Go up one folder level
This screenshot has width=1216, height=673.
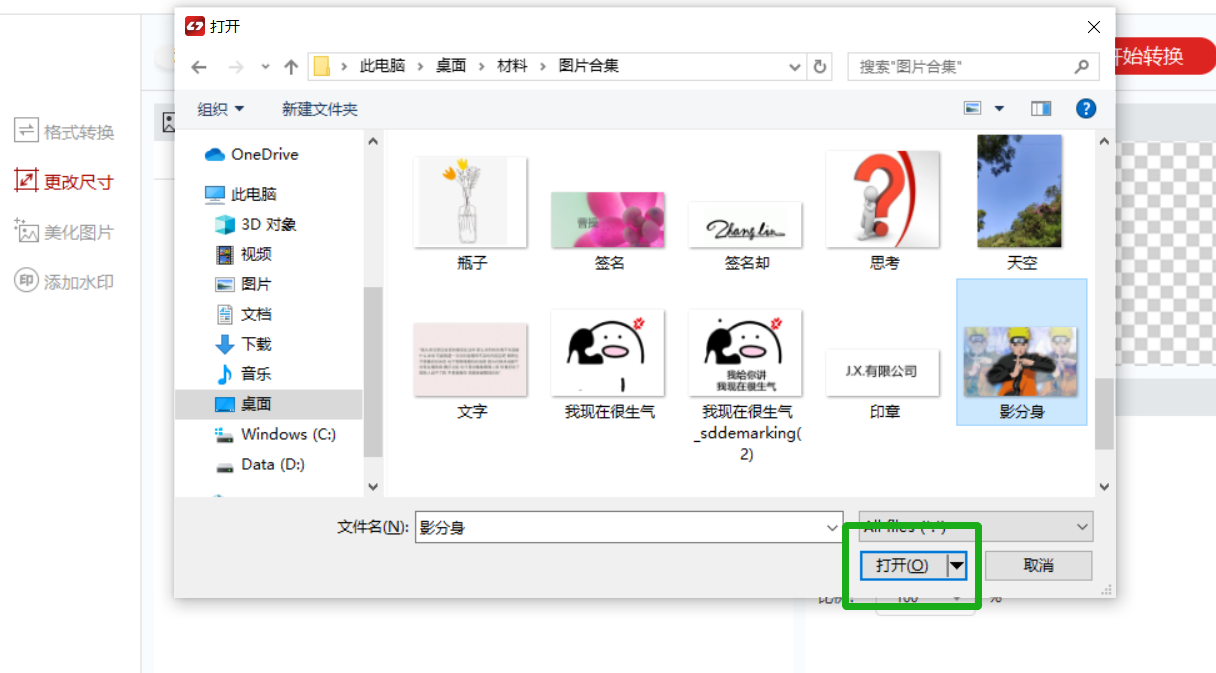[291, 67]
